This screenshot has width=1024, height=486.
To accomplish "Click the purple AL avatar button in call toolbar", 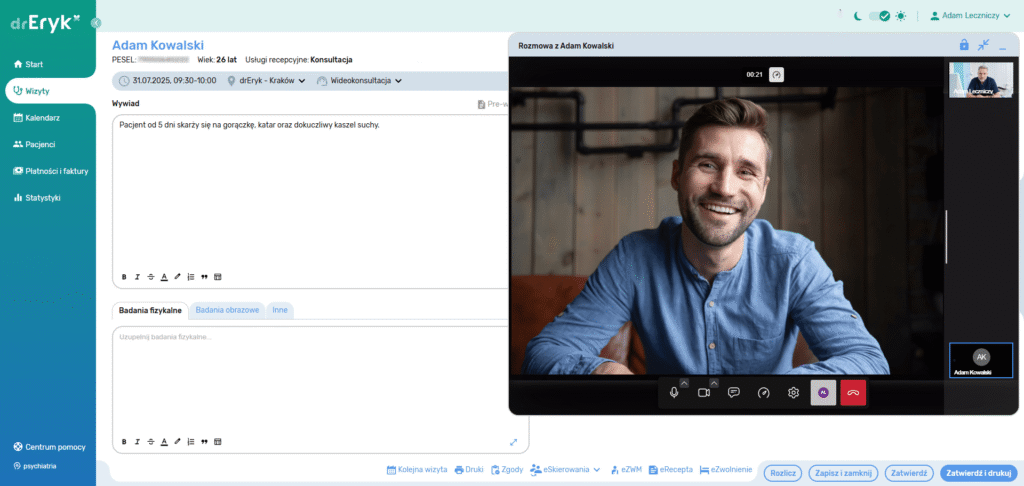I will [823, 393].
